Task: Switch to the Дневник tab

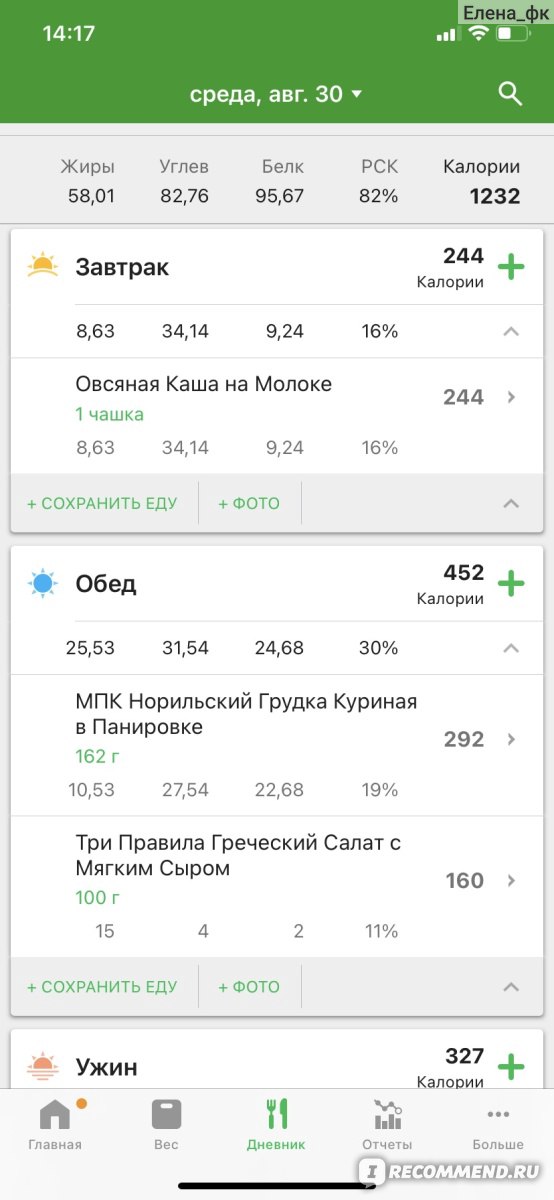Action: coord(277,1124)
